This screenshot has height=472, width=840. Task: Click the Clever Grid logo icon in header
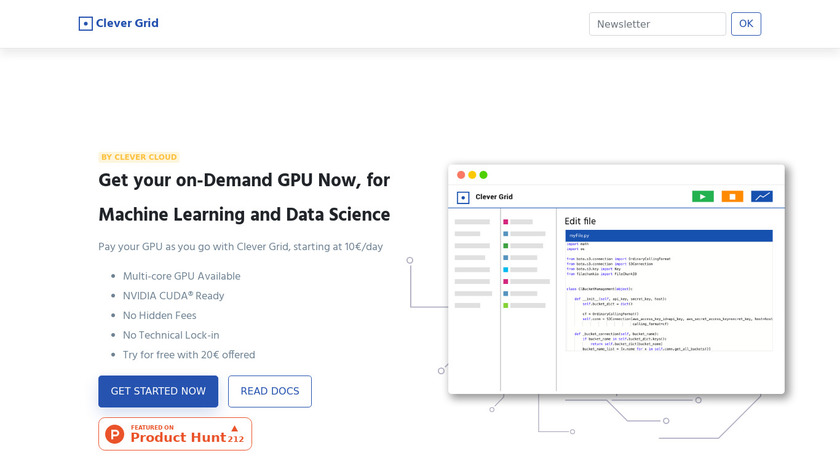point(85,23)
